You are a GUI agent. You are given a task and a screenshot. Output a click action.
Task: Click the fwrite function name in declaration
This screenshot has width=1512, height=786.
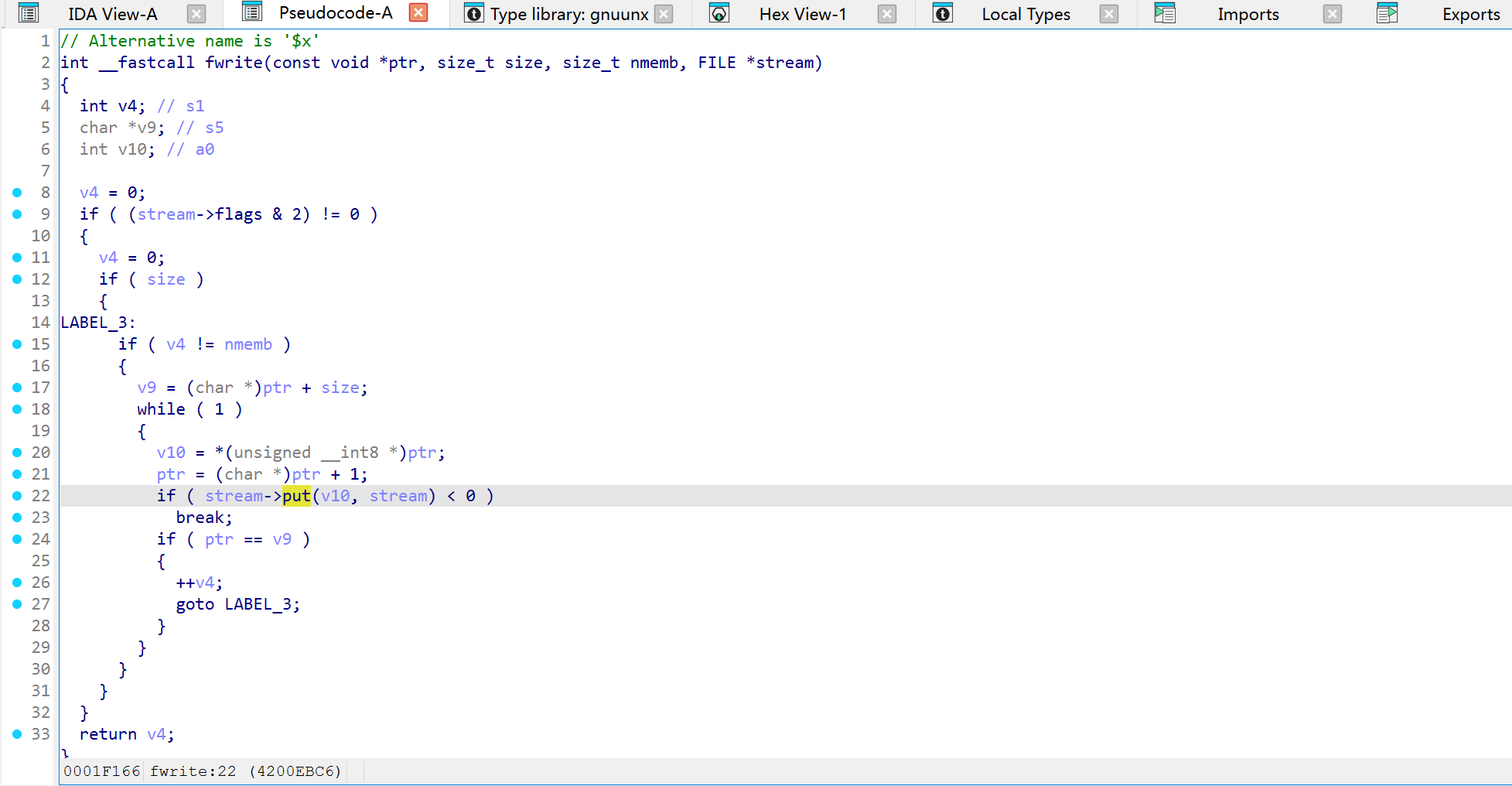[234, 63]
